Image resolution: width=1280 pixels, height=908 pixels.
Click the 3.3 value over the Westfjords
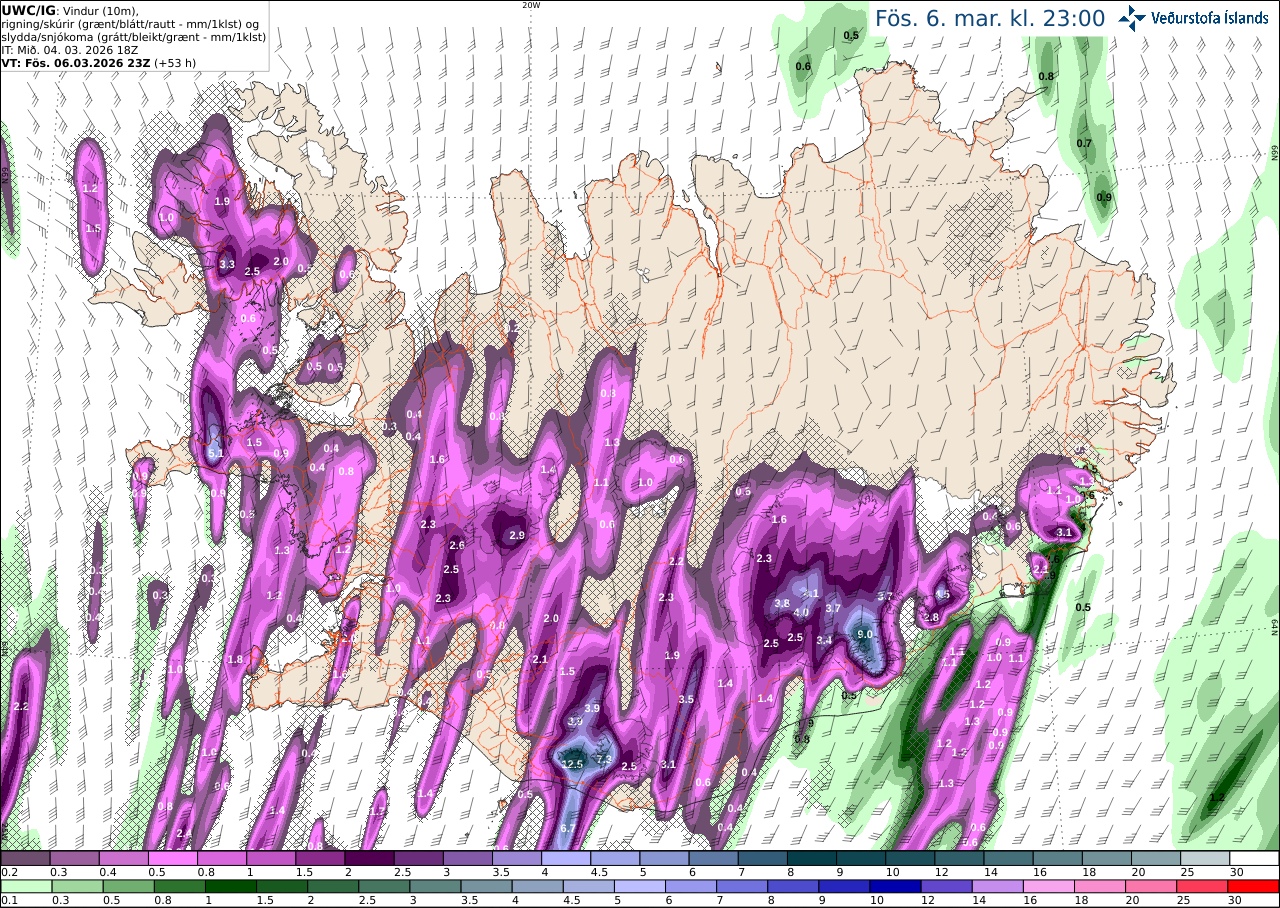pos(227,265)
